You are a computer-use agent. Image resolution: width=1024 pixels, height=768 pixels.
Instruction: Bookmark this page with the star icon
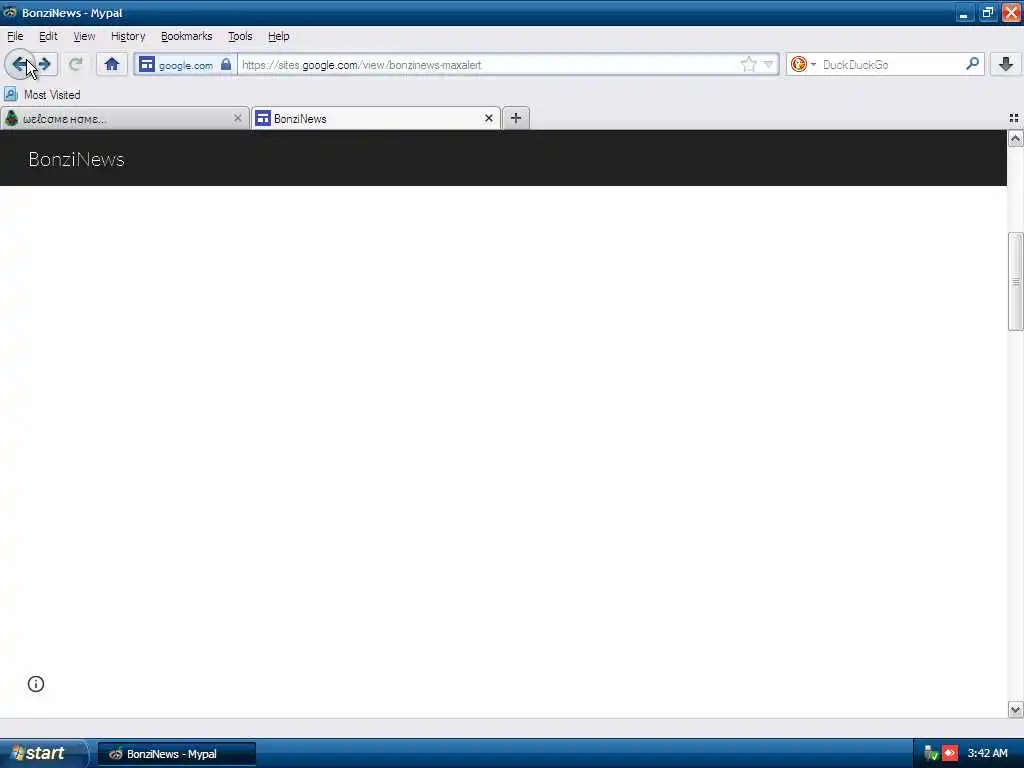pyautogui.click(x=748, y=64)
